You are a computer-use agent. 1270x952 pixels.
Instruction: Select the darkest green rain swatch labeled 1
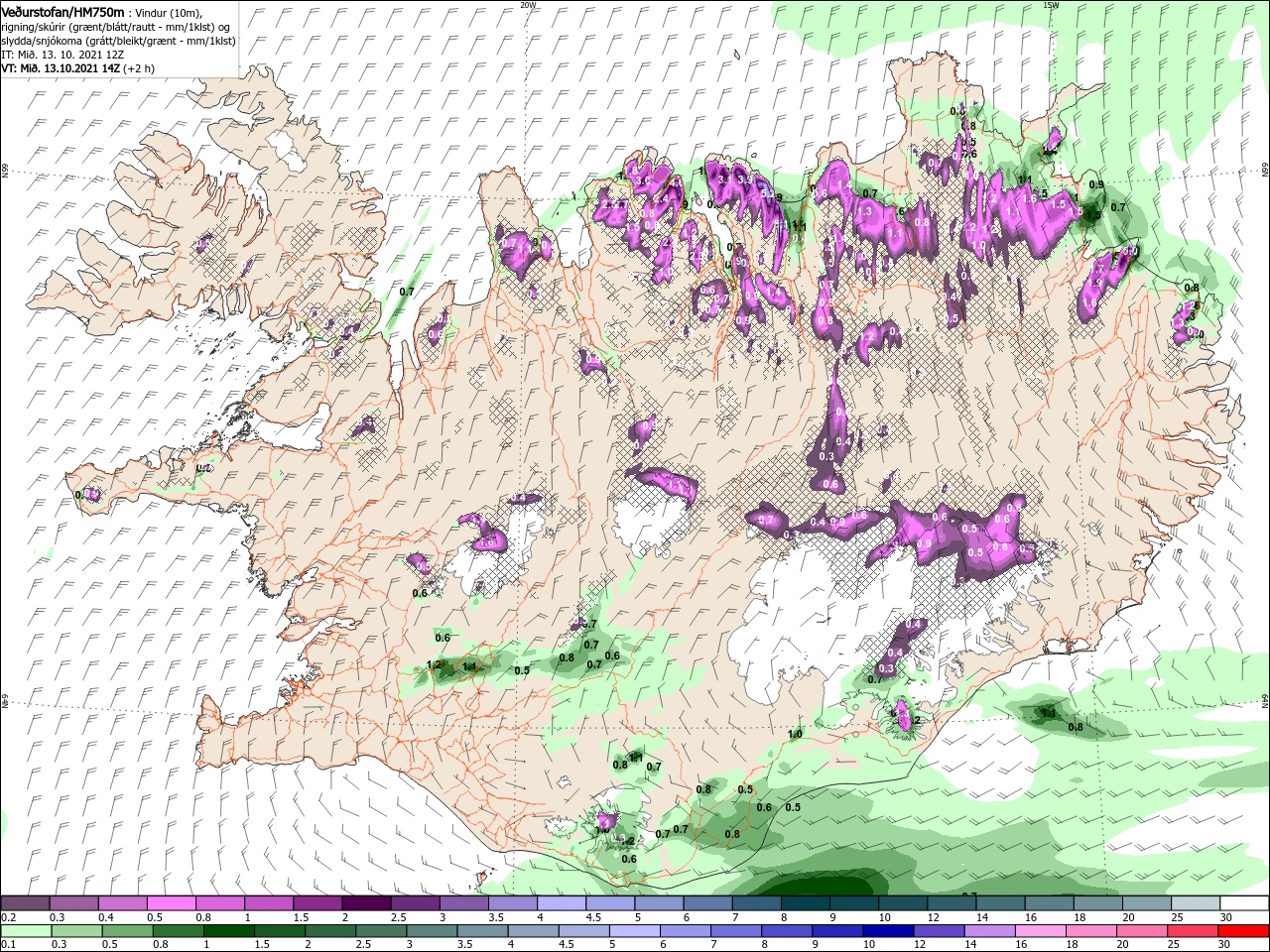229,931
